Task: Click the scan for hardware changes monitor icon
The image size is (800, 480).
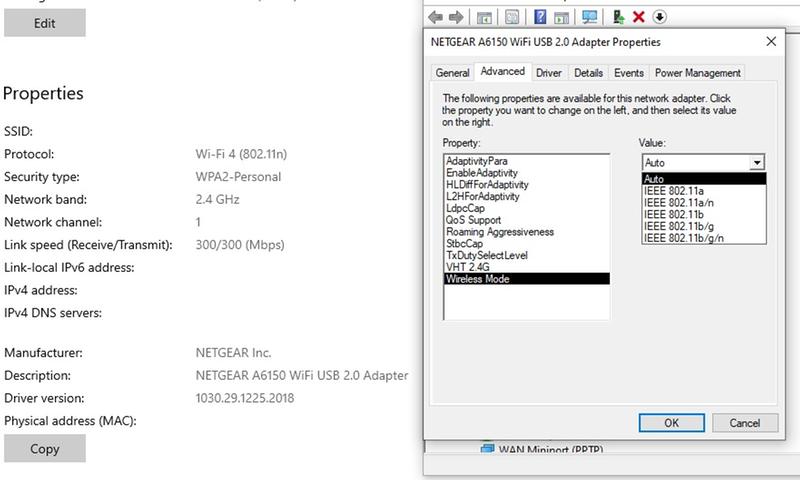Action: pos(589,17)
